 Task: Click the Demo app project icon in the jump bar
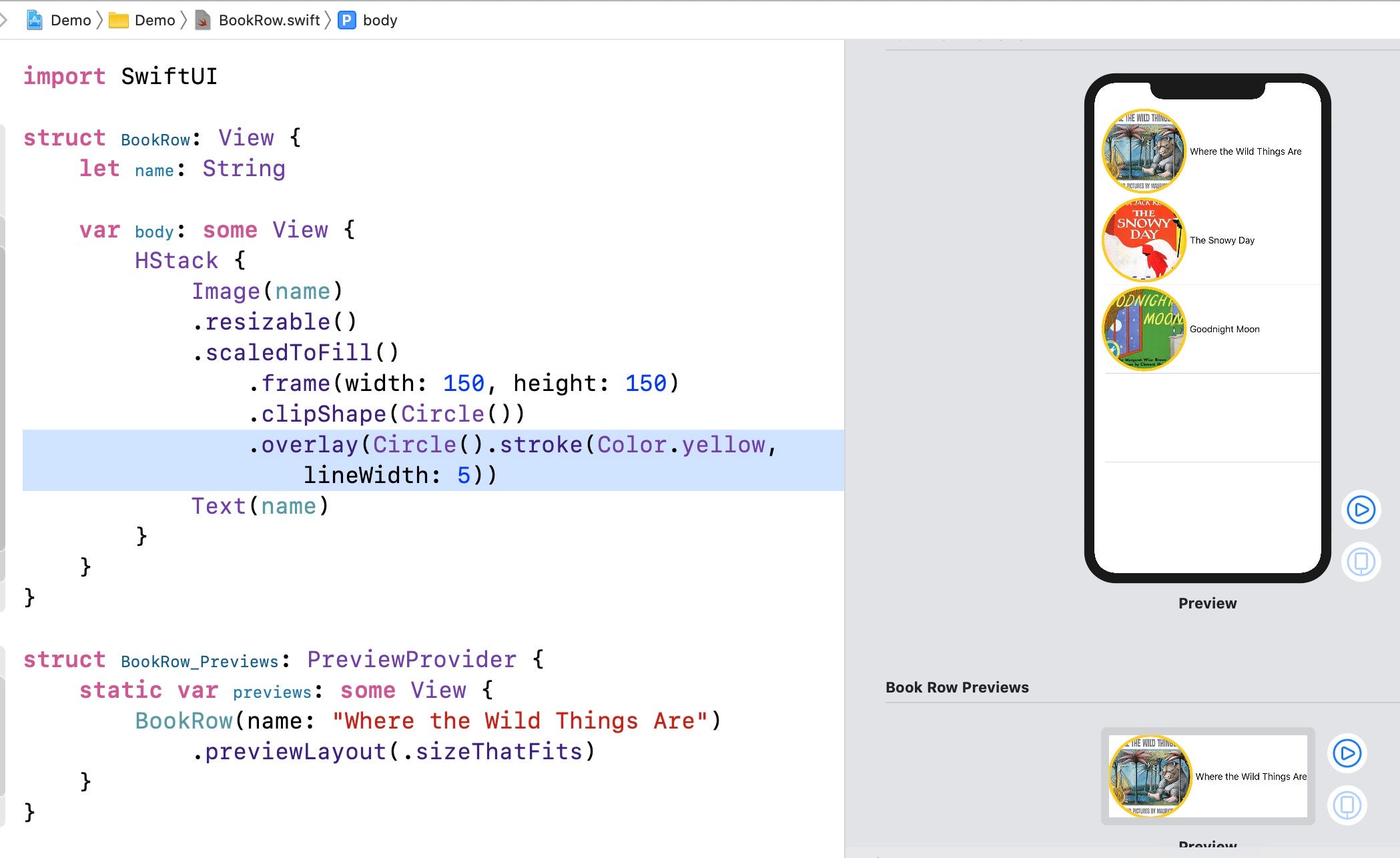(35, 20)
